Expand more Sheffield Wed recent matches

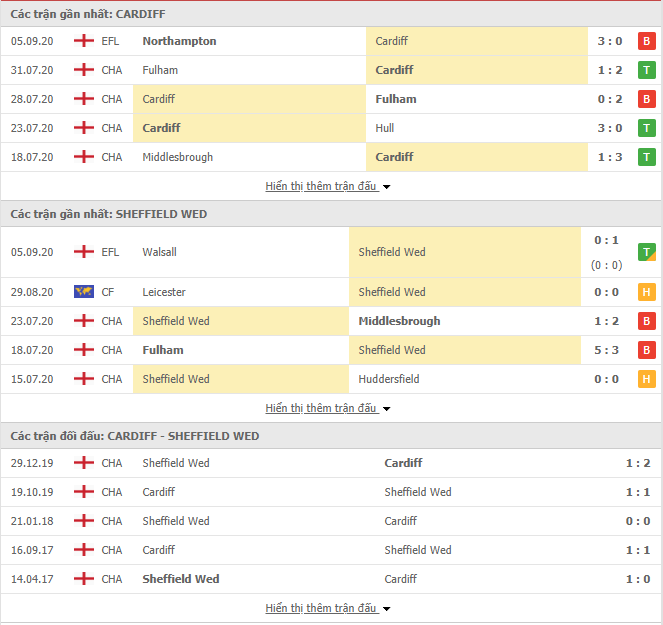328,408
